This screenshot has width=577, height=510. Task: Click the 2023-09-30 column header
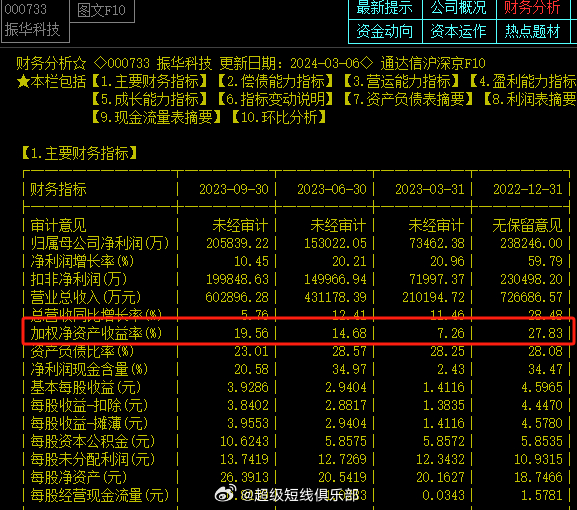tap(234, 190)
